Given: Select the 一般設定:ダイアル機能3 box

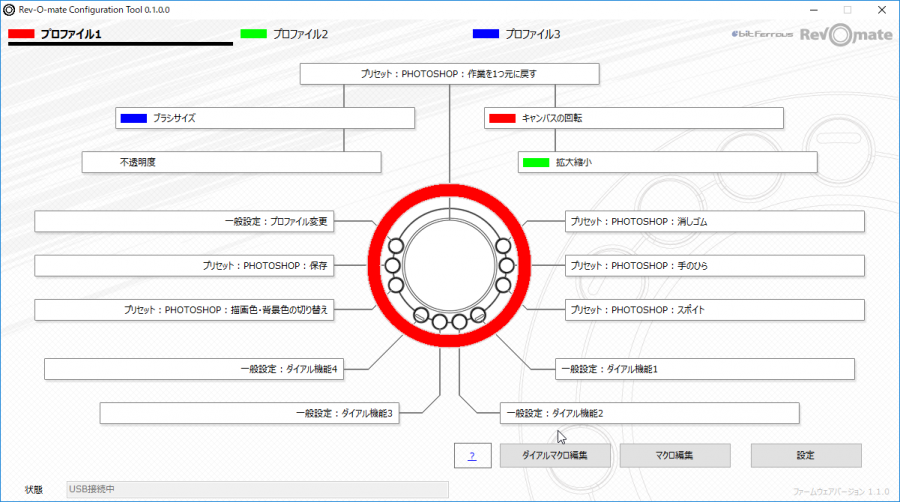Looking at the screenshot, I should [250, 413].
